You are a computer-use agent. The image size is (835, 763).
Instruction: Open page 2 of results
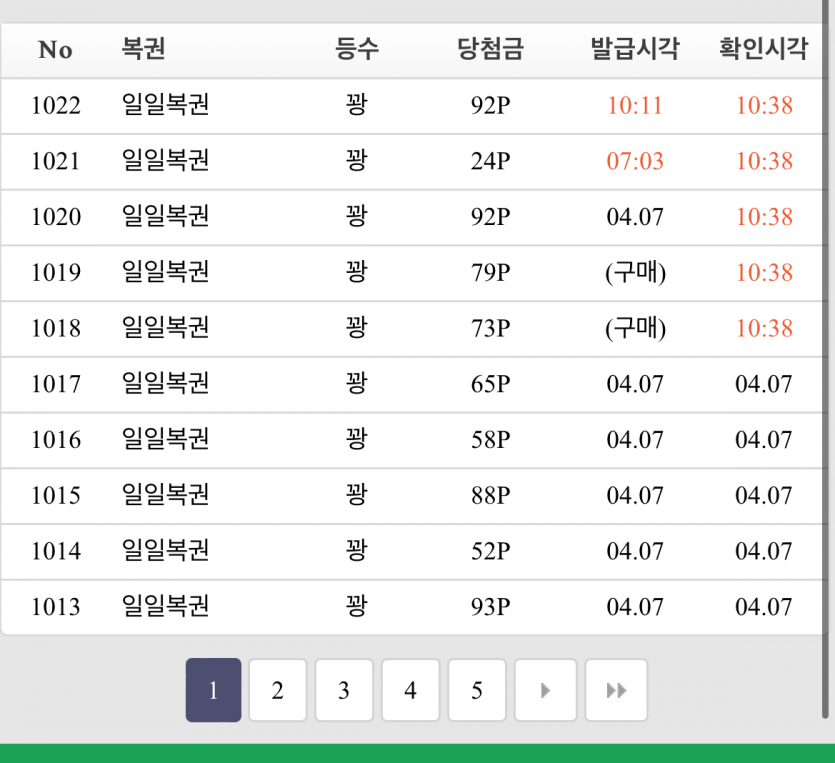[277, 690]
